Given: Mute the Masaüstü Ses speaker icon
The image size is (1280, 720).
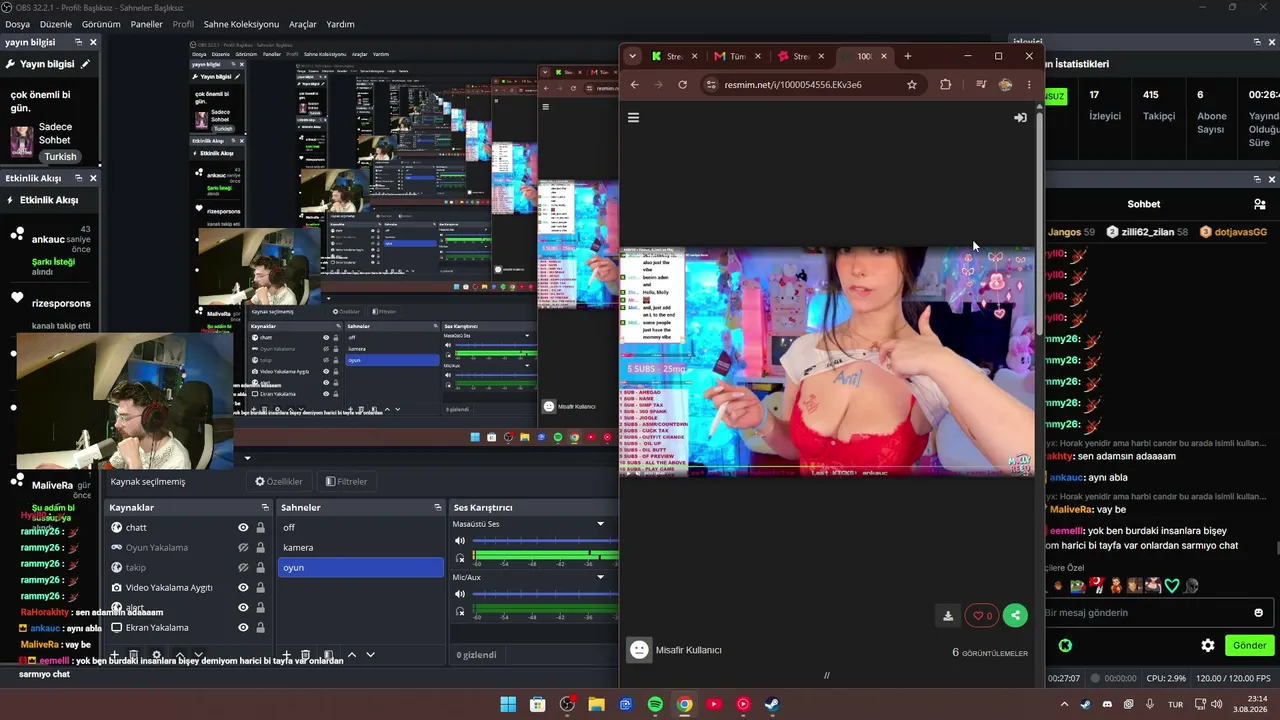Looking at the screenshot, I should click(x=460, y=541).
